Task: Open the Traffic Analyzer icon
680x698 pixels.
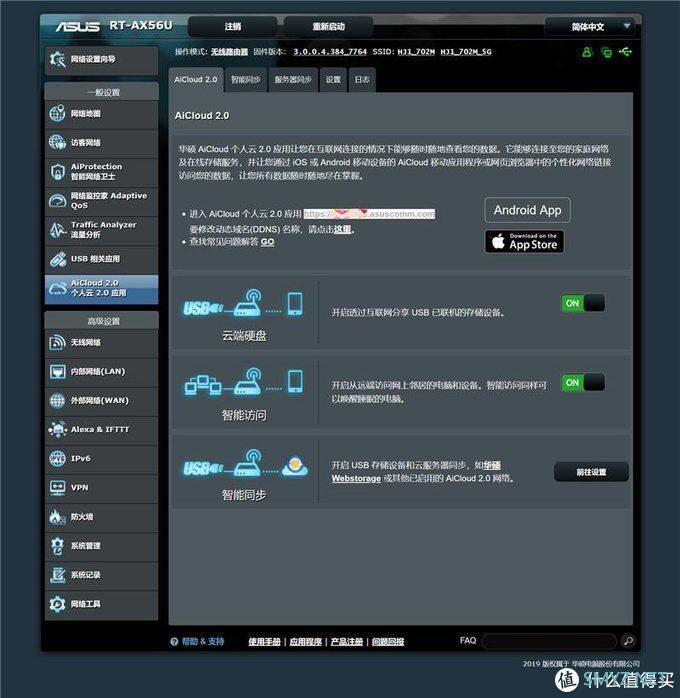Action: (x=57, y=230)
